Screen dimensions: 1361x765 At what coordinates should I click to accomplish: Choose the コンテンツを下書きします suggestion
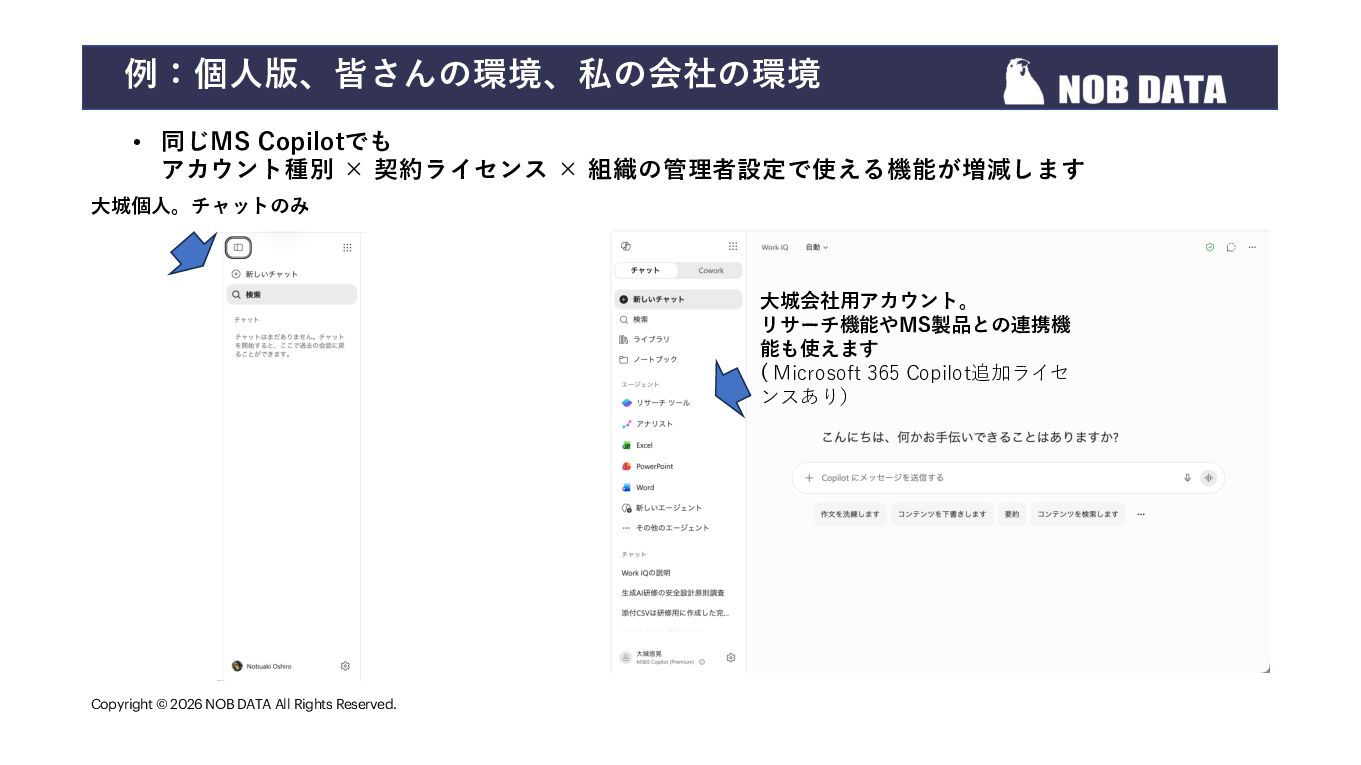pyautogui.click(x=942, y=514)
